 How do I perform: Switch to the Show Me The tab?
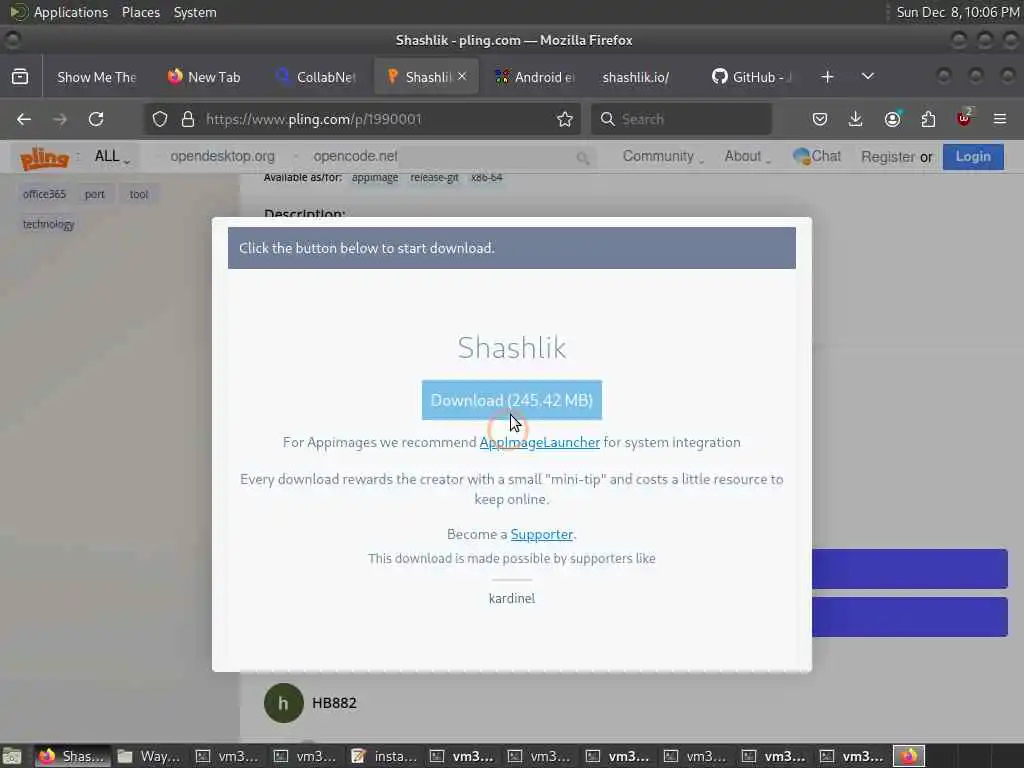tap(97, 77)
